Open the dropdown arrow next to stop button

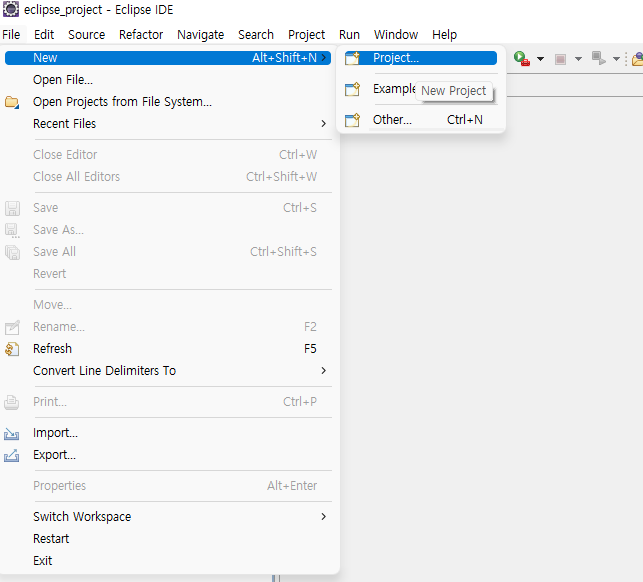coord(578,59)
